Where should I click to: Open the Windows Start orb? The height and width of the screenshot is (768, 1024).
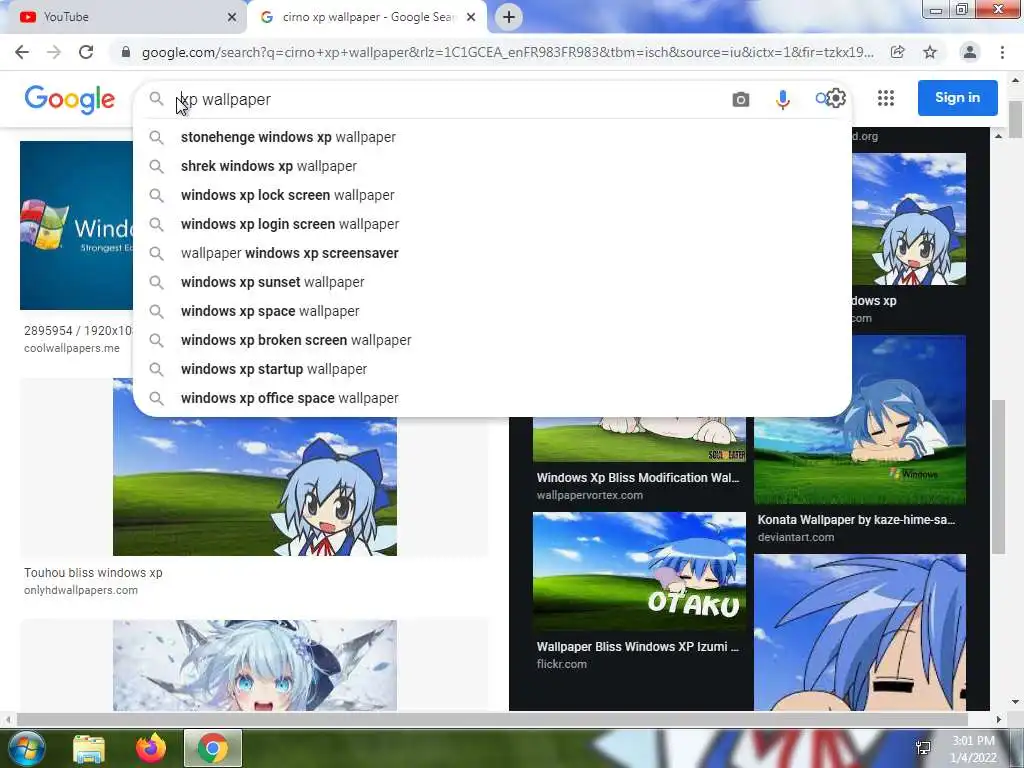[x=25, y=748]
